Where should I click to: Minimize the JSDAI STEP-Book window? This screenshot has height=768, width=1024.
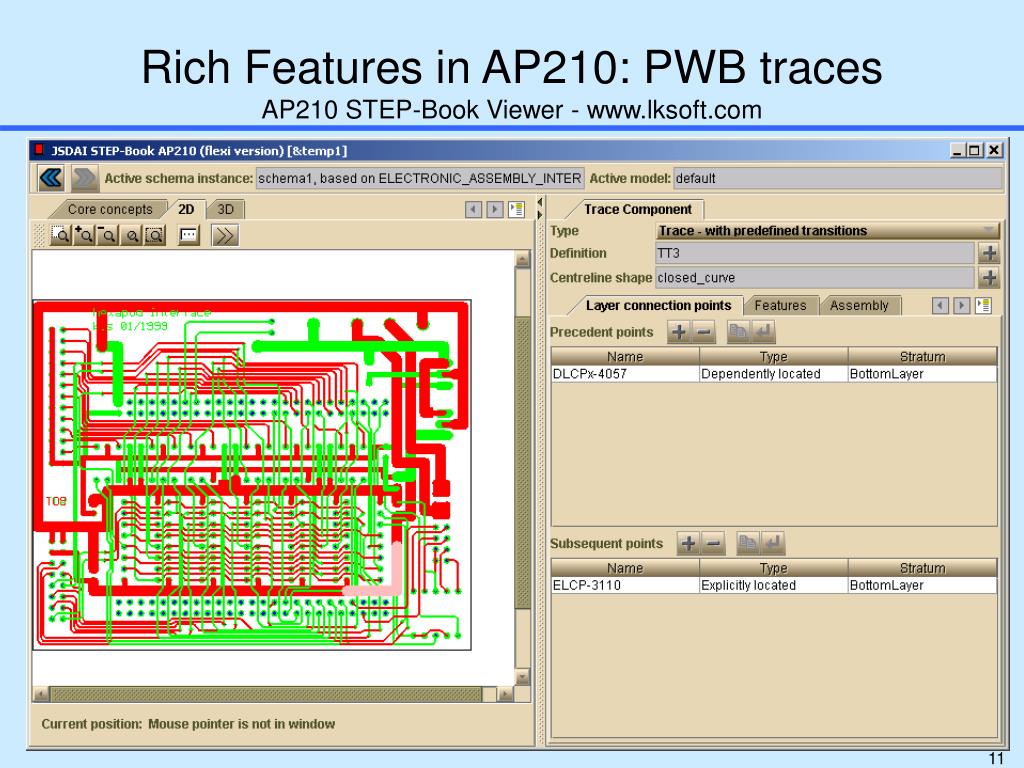(x=958, y=150)
